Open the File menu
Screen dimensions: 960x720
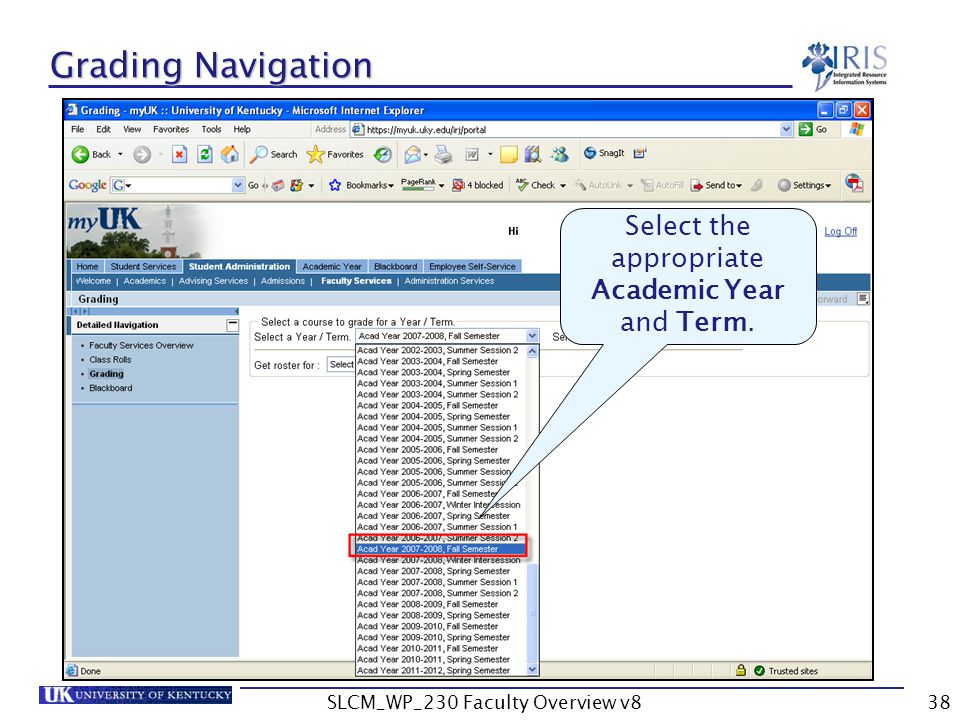pyautogui.click(x=78, y=129)
